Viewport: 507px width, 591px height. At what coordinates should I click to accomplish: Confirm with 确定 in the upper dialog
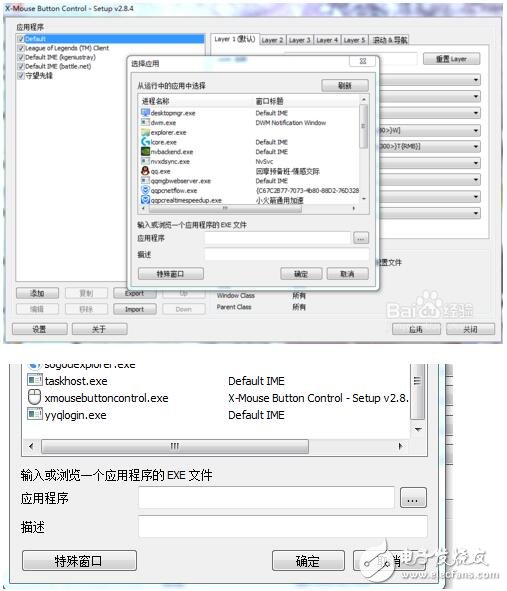pos(301,274)
